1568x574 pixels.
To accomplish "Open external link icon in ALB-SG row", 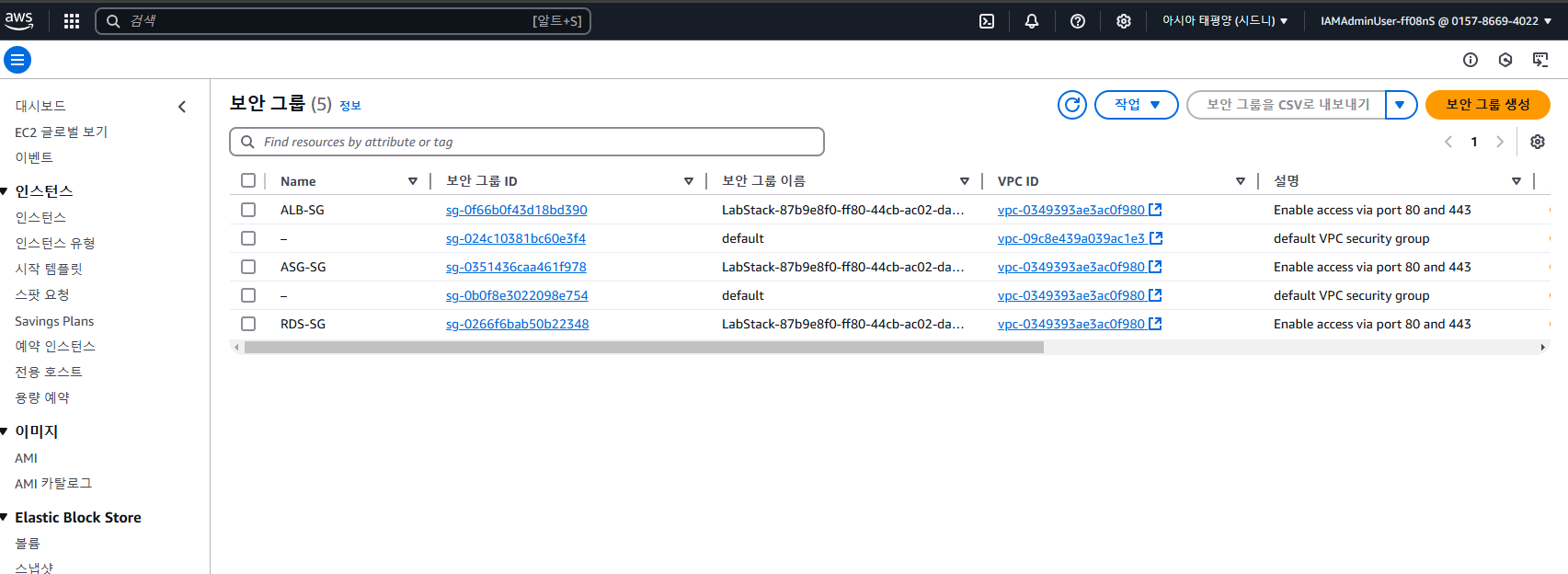I will (x=1156, y=210).
